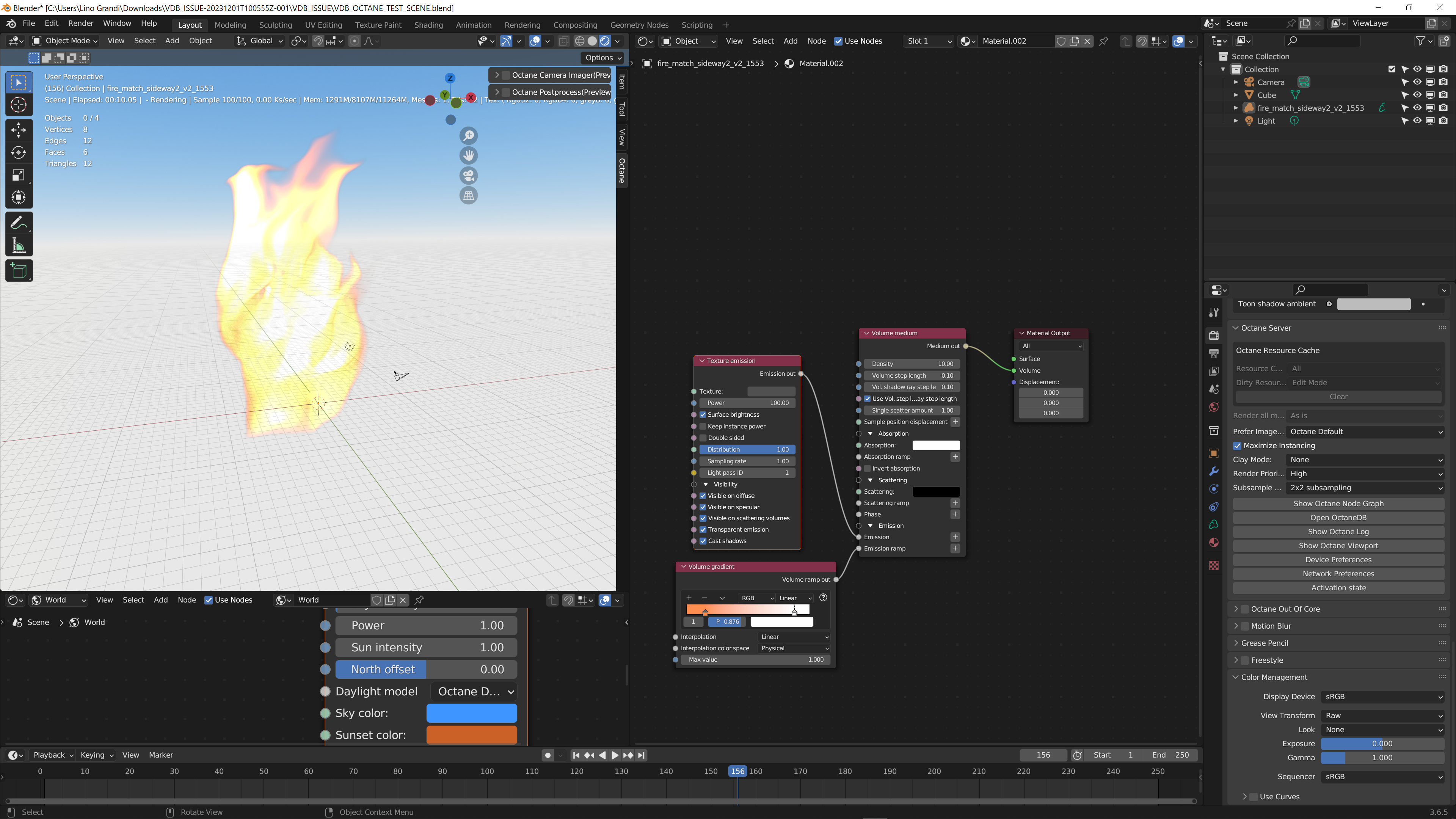This screenshot has width=1456, height=819.
Task: Uncheck Surface brightness checkbox
Action: pyautogui.click(x=703, y=414)
